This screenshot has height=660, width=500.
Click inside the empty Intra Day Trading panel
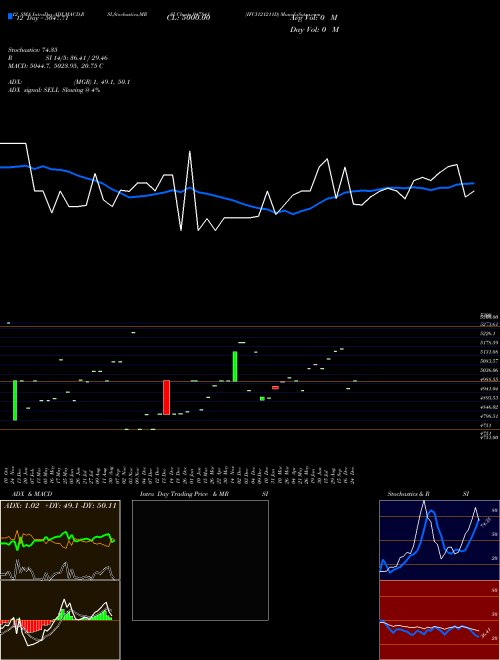point(200,560)
